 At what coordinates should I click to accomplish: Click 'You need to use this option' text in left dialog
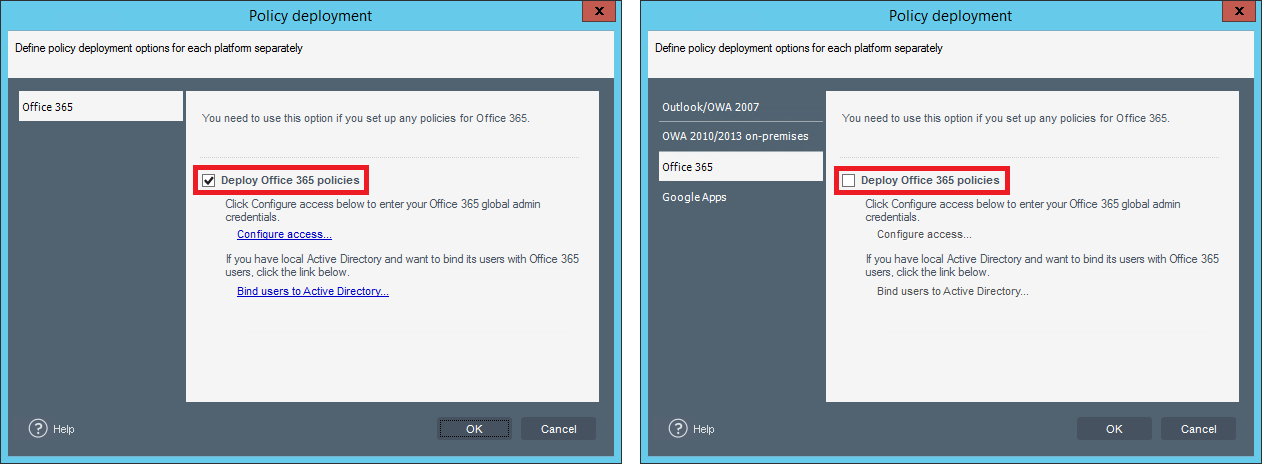(366, 118)
